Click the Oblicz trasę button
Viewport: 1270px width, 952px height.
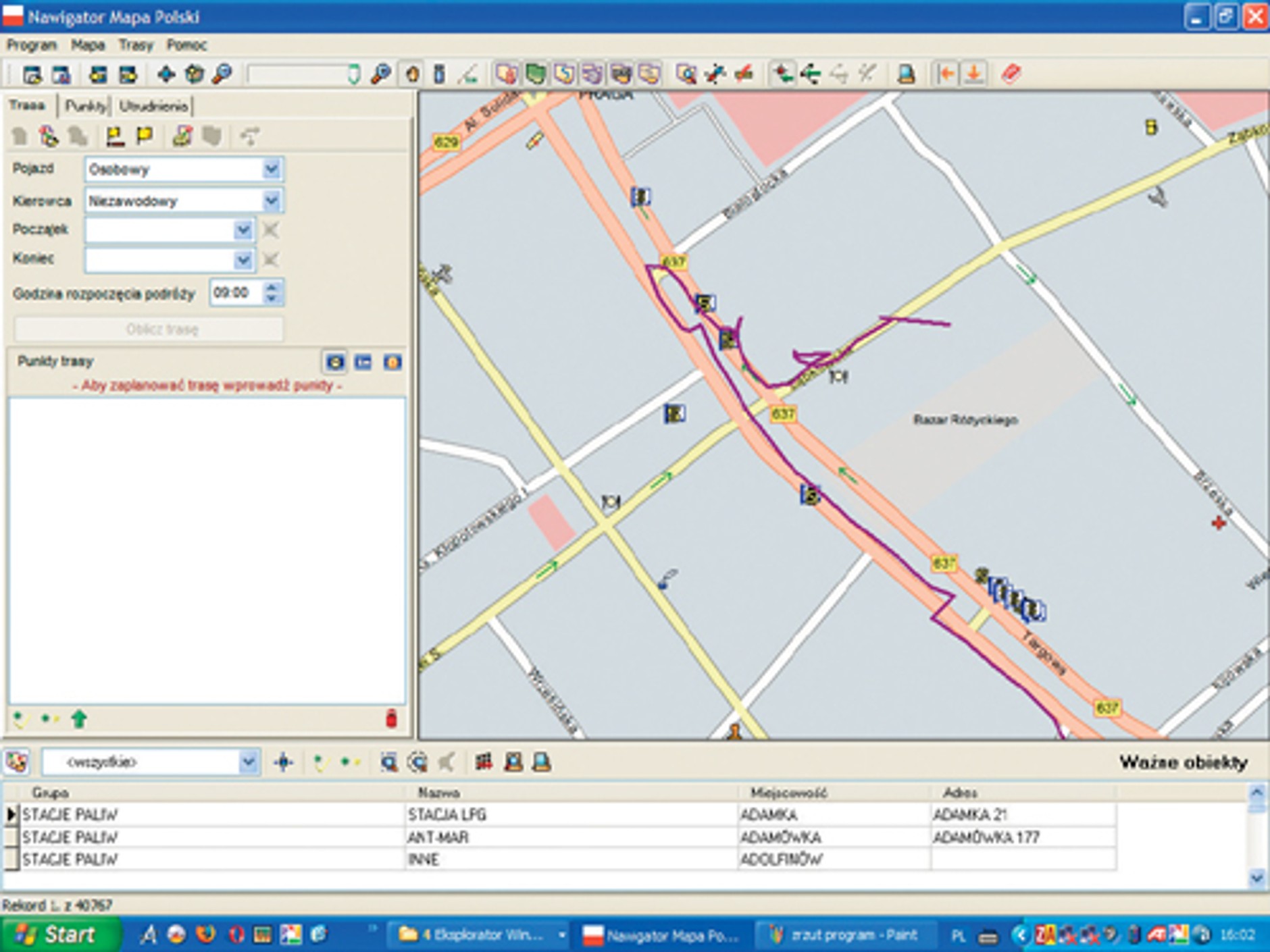(150, 330)
